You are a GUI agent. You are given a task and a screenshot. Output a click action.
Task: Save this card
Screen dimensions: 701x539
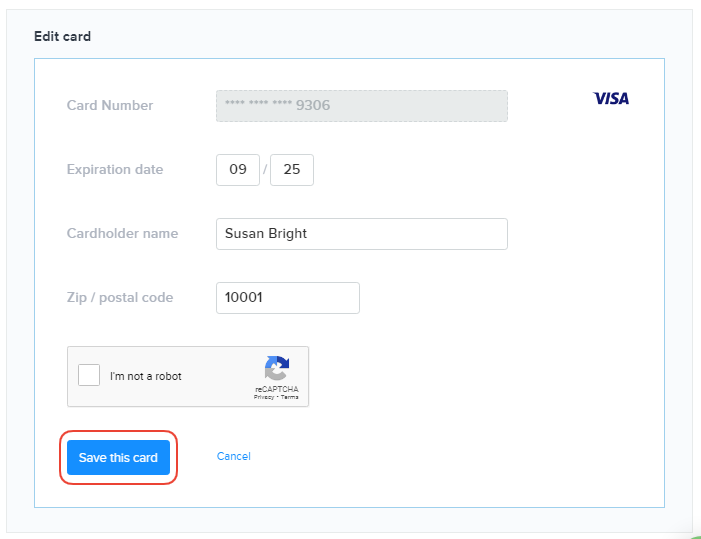point(118,457)
